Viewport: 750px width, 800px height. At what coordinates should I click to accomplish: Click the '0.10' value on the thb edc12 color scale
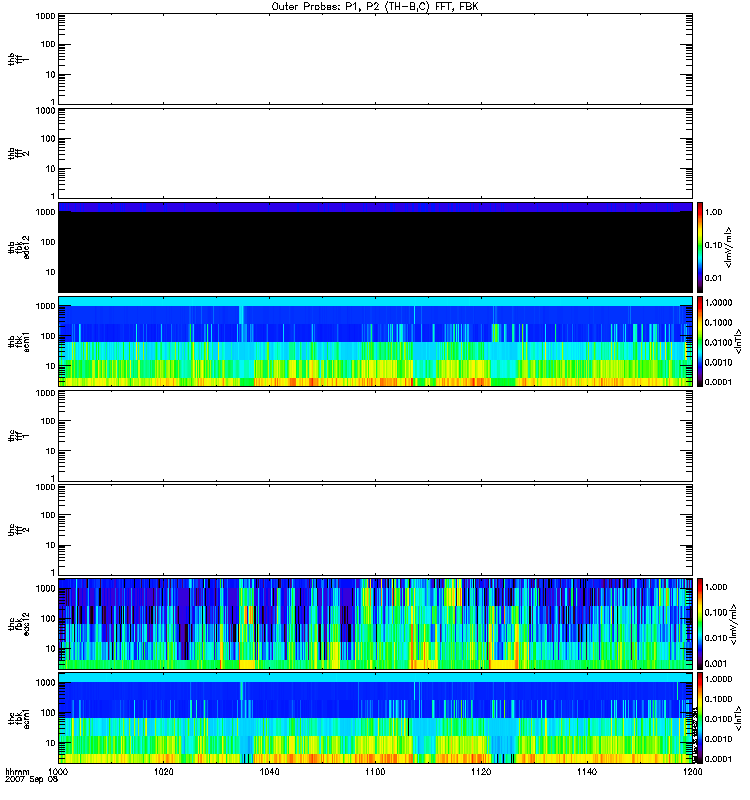pos(713,245)
